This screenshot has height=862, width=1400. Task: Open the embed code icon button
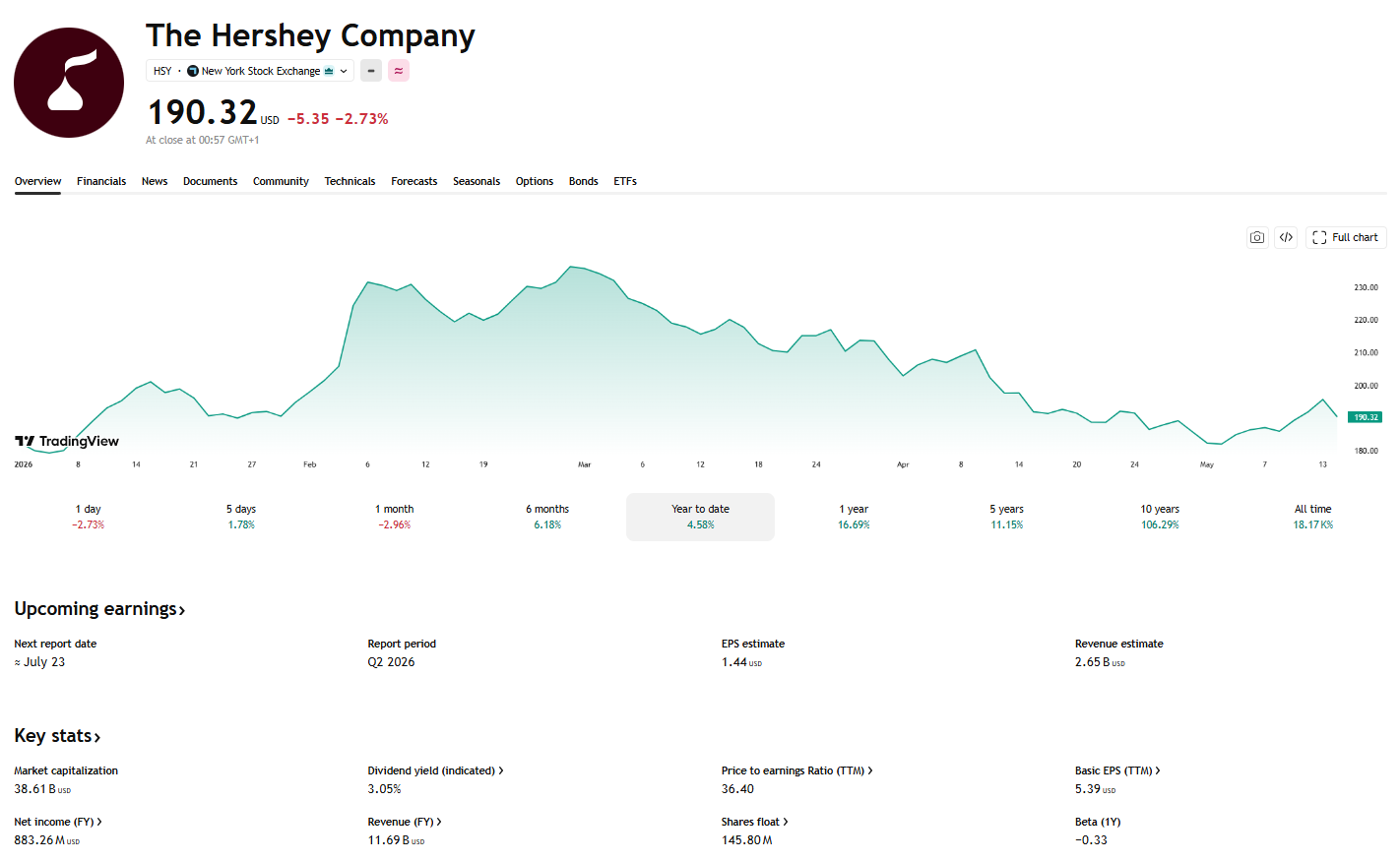(1286, 237)
